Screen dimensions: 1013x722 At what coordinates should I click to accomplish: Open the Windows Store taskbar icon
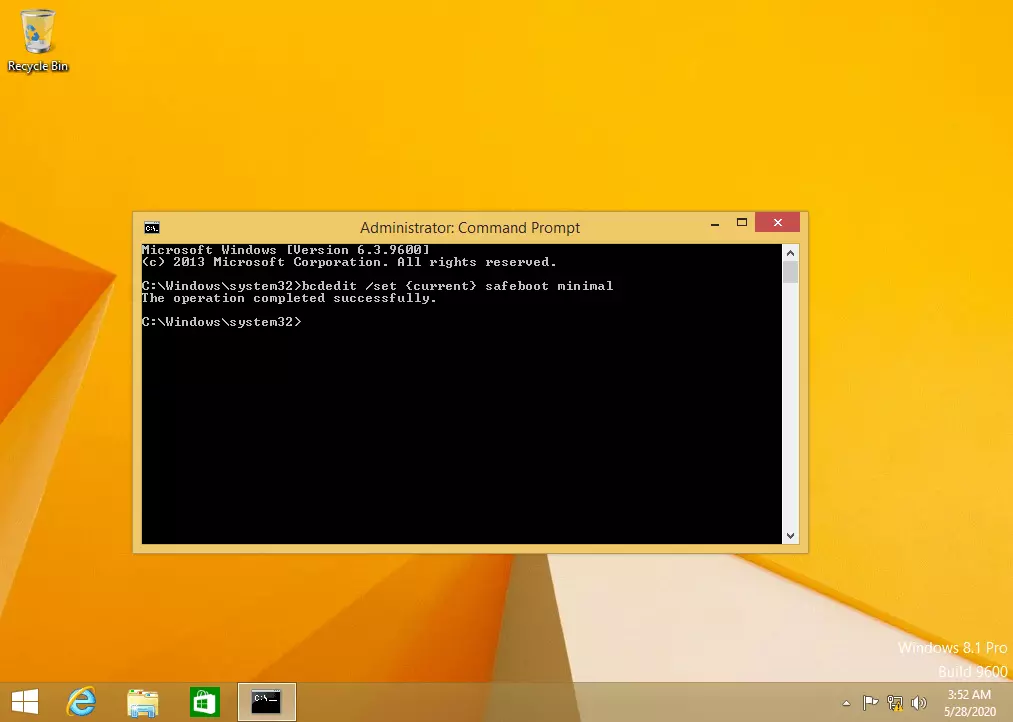(205, 702)
